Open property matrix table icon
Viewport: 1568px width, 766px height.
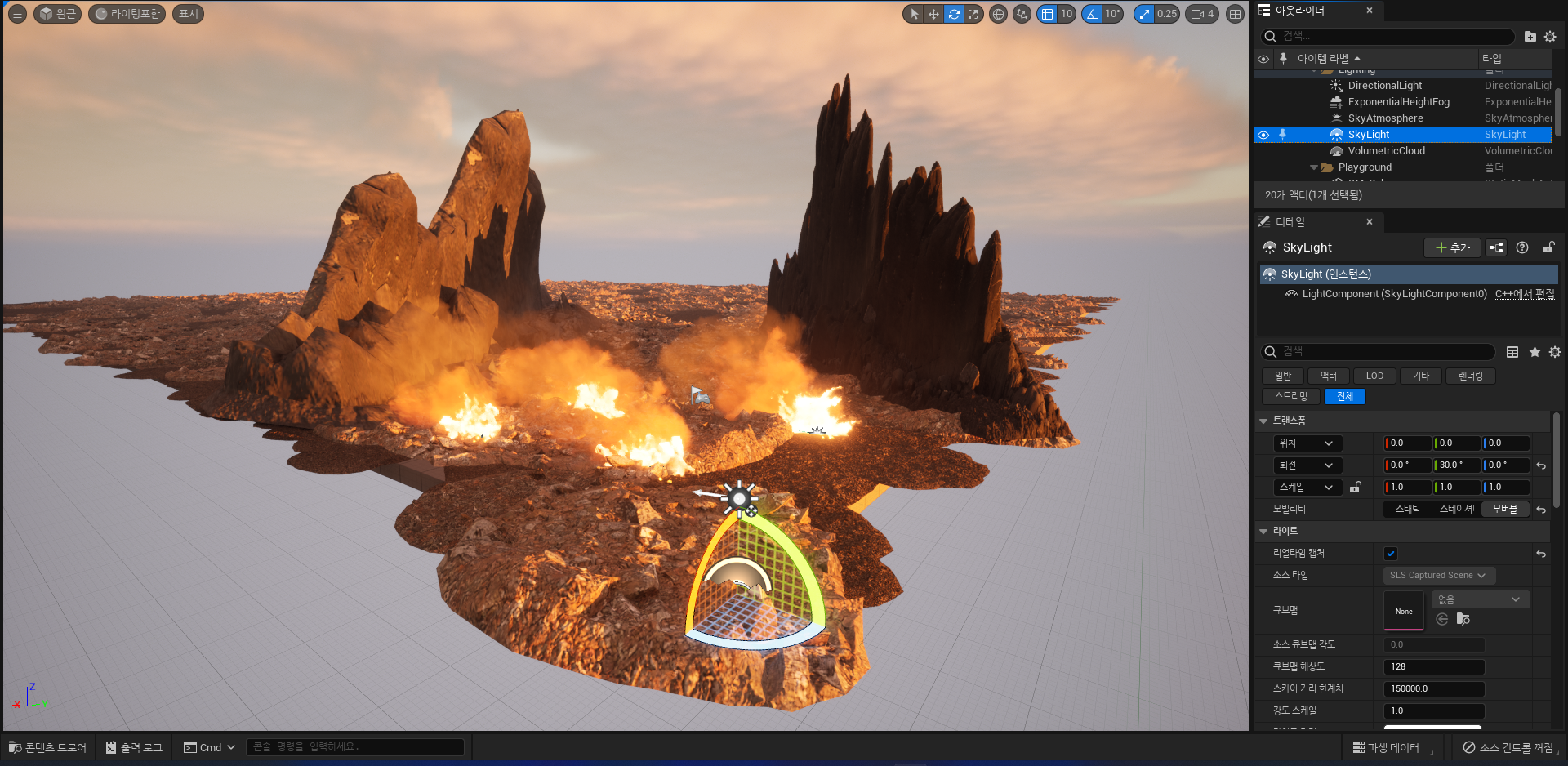click(1512, 352)
